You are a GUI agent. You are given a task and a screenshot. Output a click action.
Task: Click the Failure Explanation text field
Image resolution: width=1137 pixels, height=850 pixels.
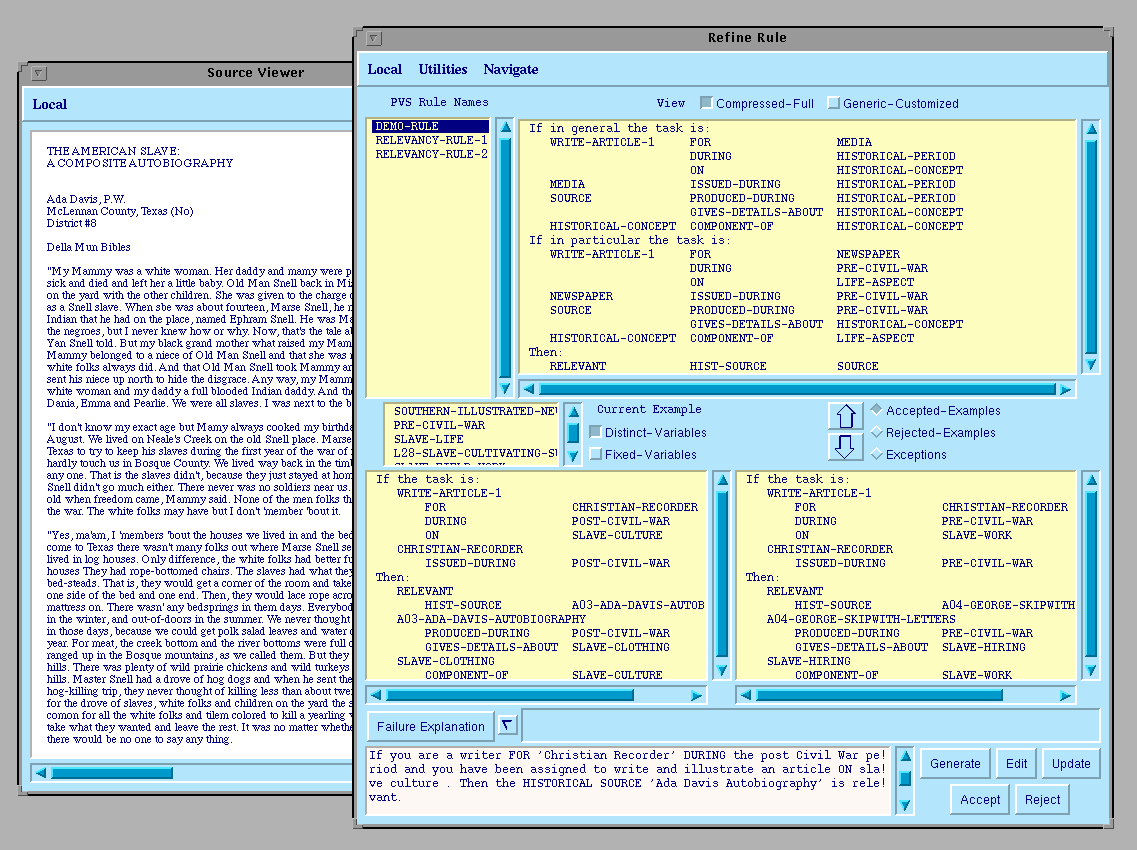810,725
